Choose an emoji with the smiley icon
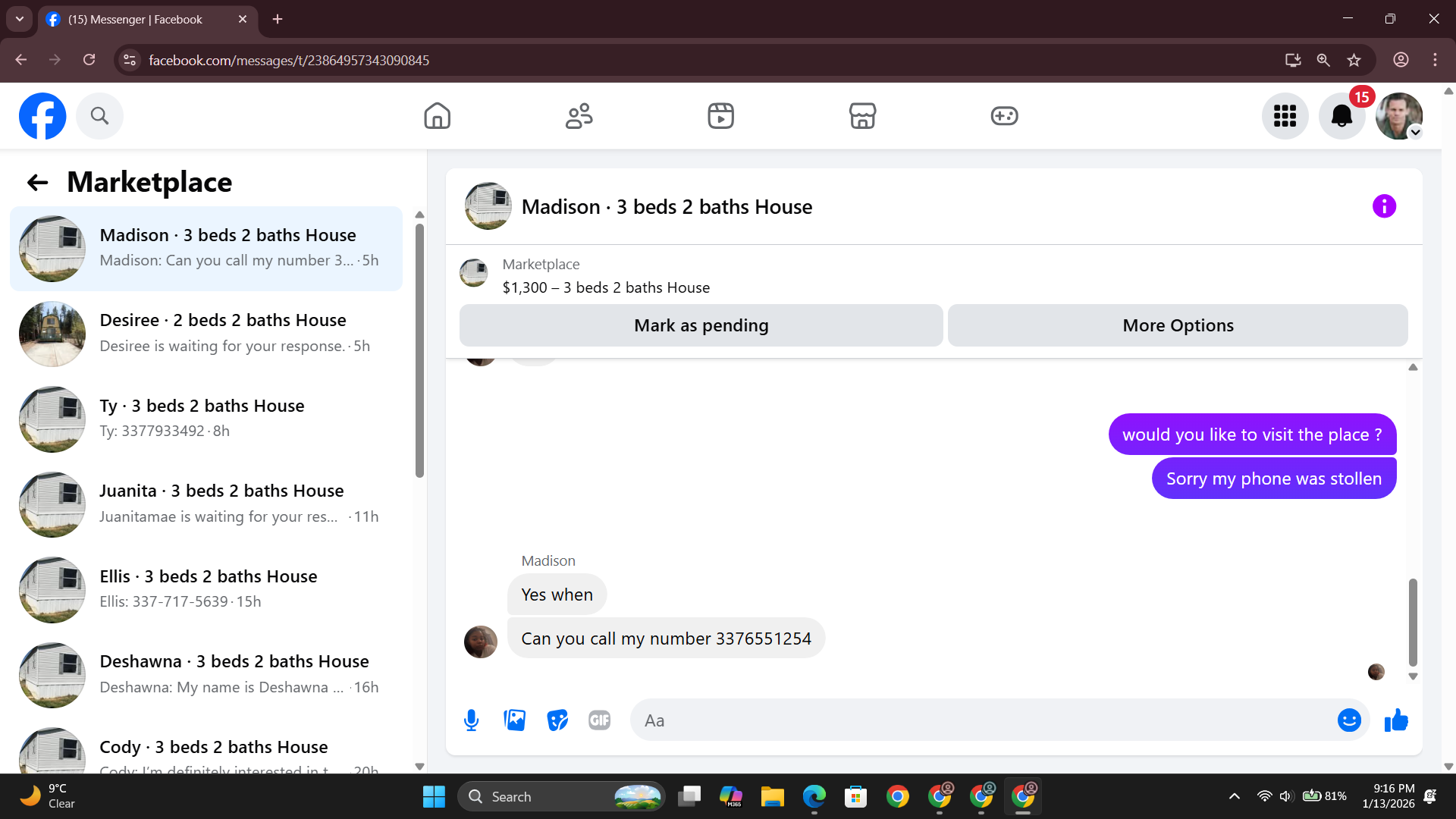This screenshot has height=819, width=1456. (1349, 720)
